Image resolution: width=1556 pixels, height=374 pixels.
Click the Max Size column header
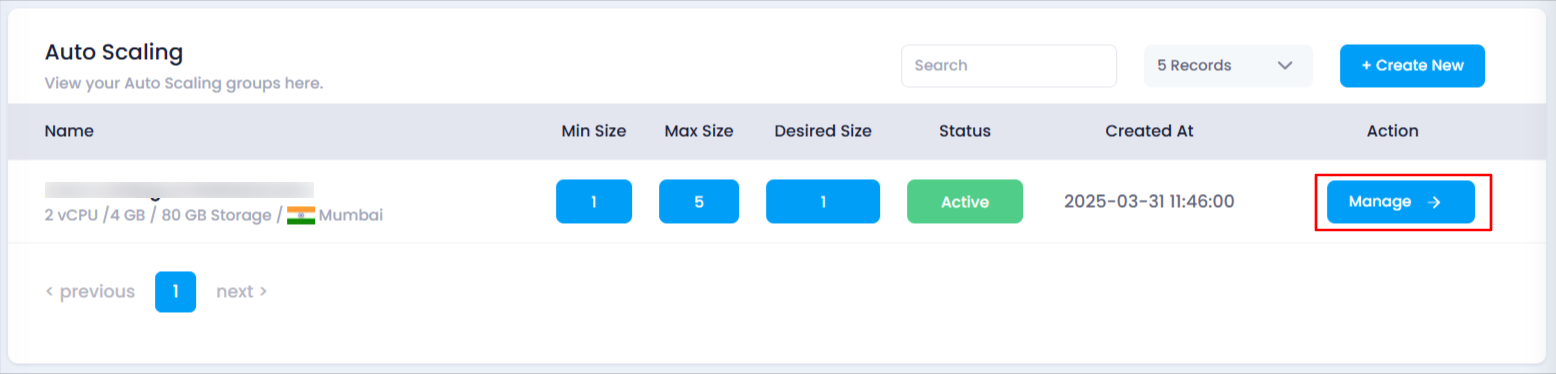699,131
